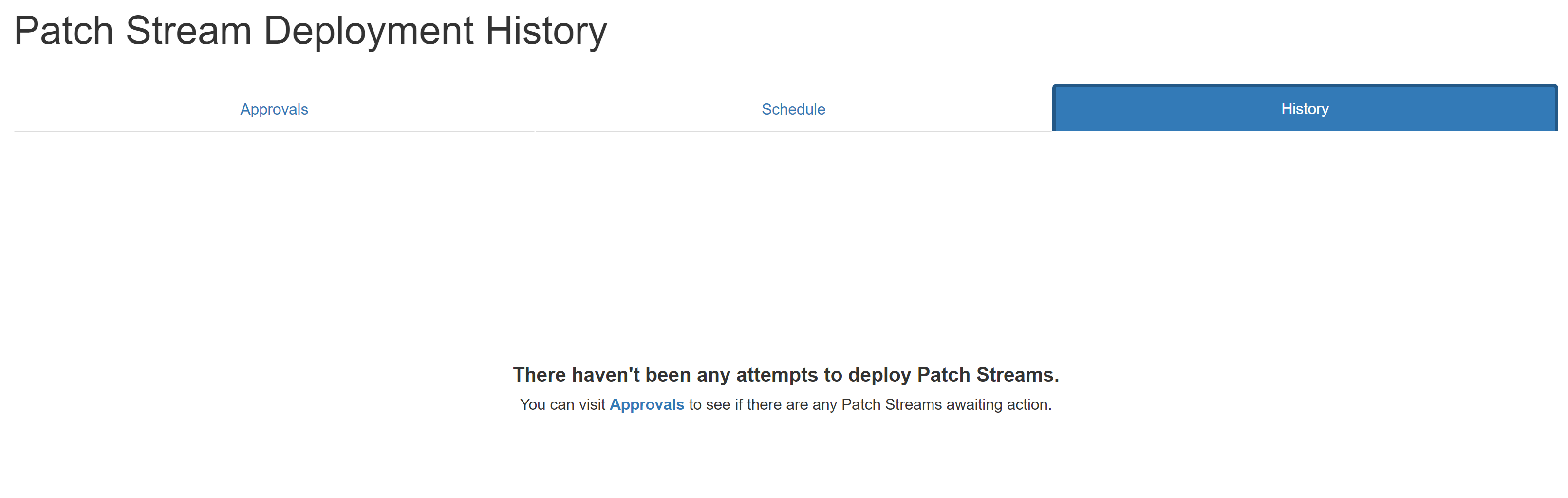The image size is (1568, 498).
Task: Click the empty-state headline about deploy attempts
Action: coord(786,375)
